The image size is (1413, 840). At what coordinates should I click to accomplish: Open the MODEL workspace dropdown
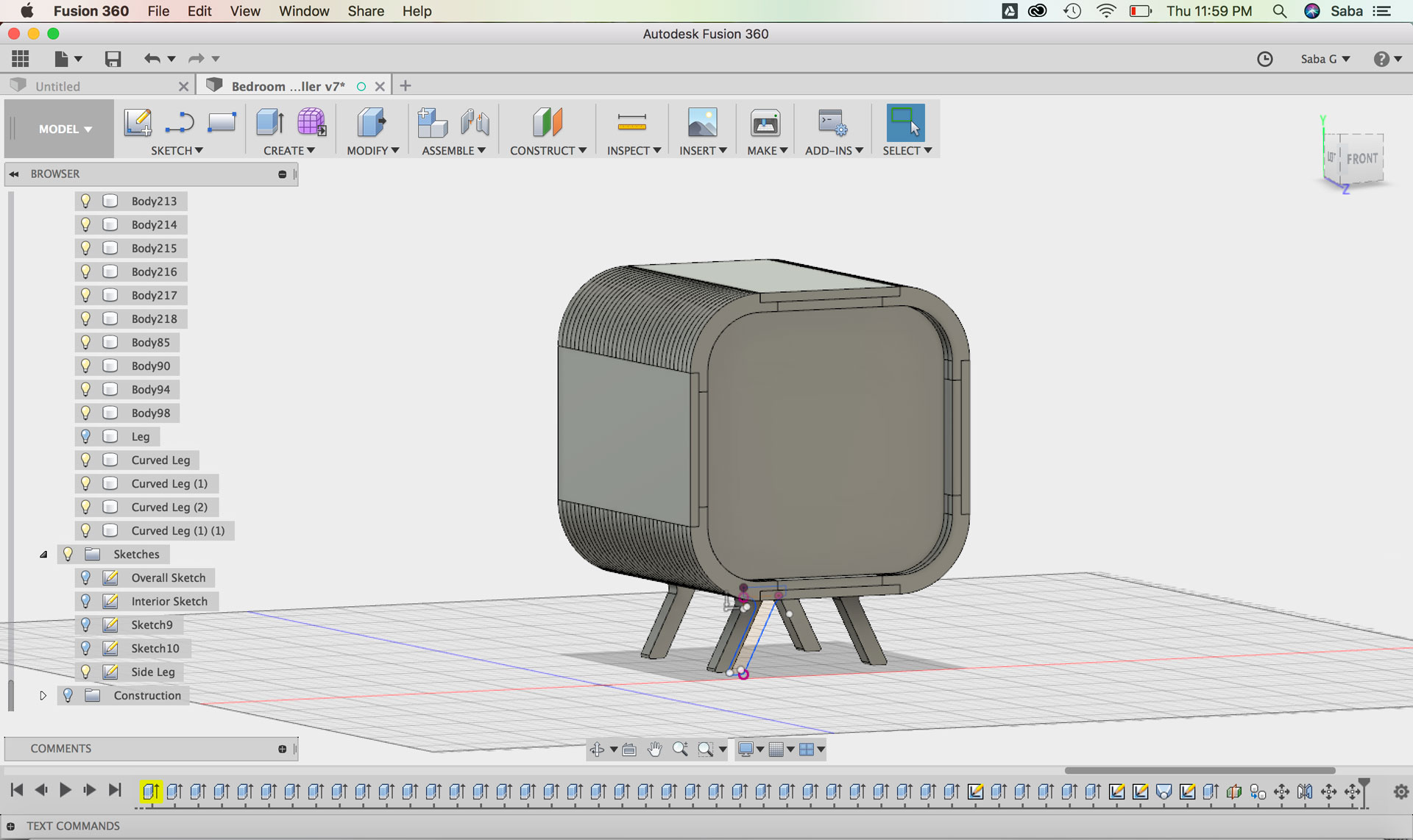[x=65, y=129]
